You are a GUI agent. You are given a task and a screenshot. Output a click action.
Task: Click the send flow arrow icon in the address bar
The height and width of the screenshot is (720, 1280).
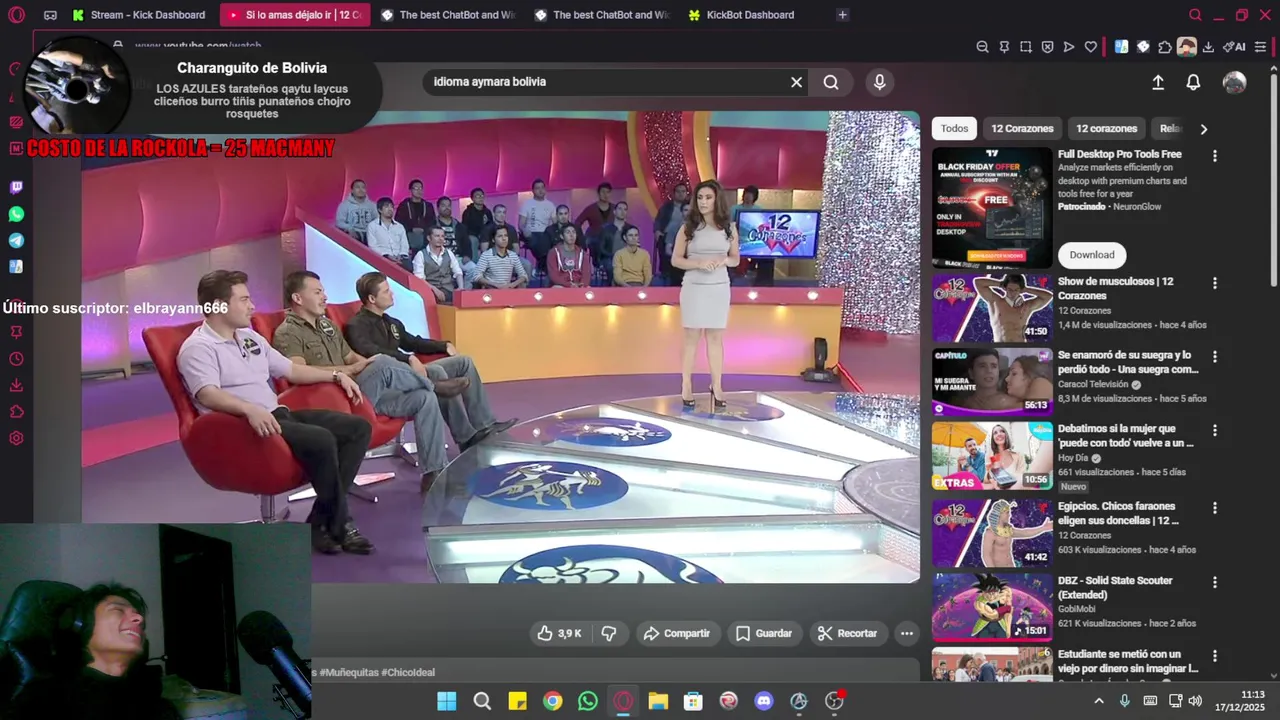coord(1069,47)
